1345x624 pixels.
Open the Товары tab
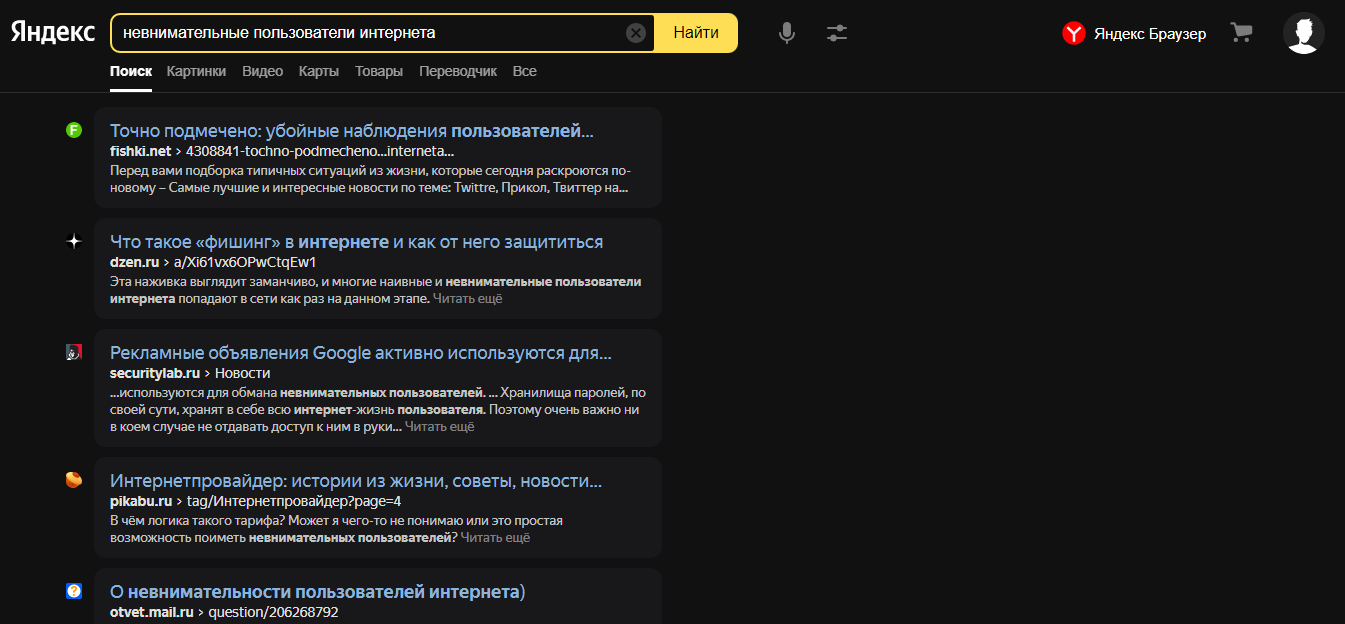point(379,71)
